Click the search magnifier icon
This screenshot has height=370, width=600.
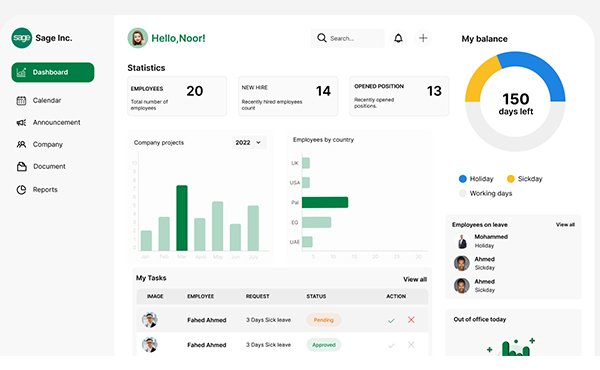(322, 38)
